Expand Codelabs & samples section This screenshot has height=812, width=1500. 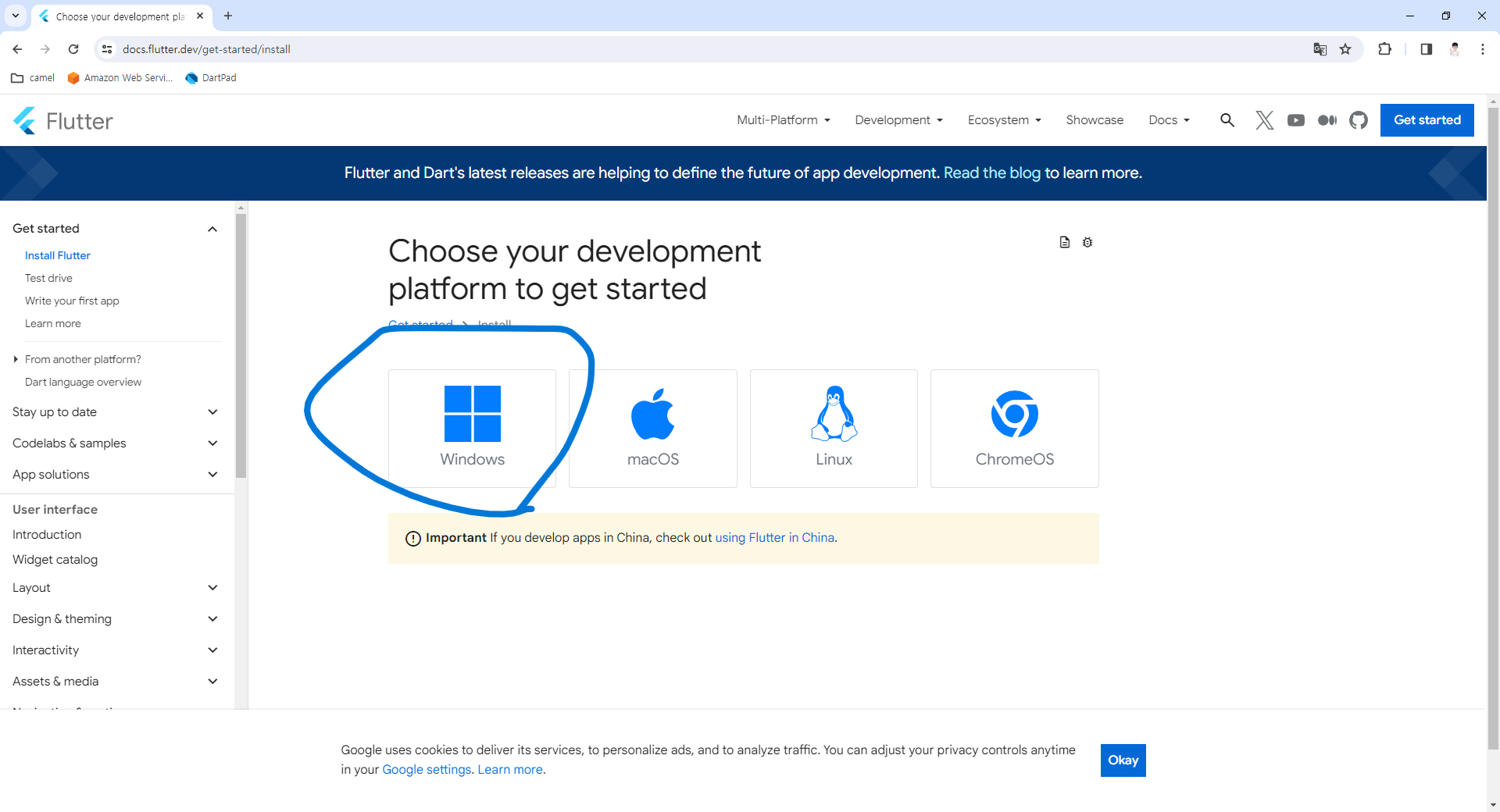212,443
